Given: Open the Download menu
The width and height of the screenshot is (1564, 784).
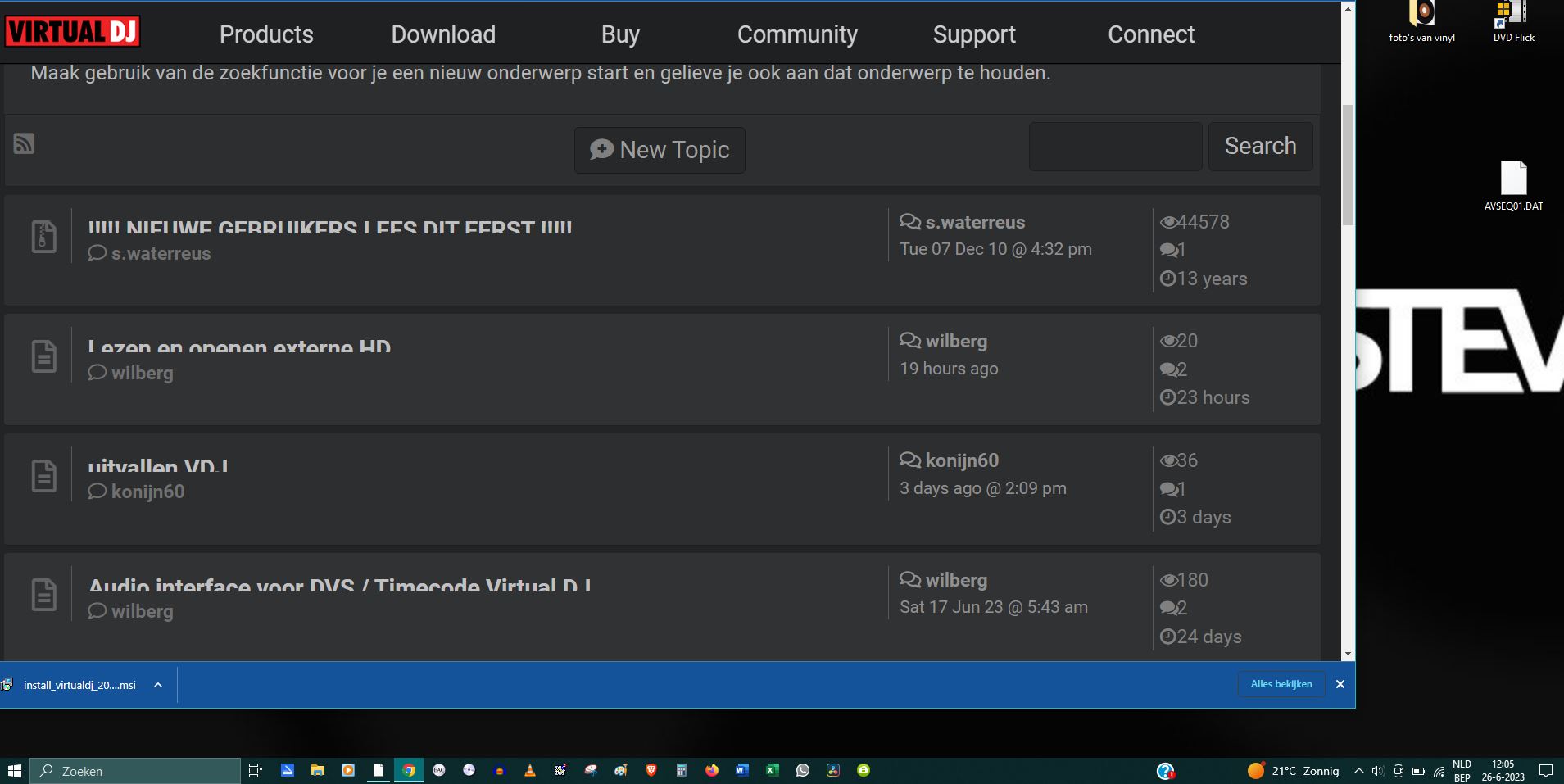Looking at the screenshot, I should coord(443,34).
